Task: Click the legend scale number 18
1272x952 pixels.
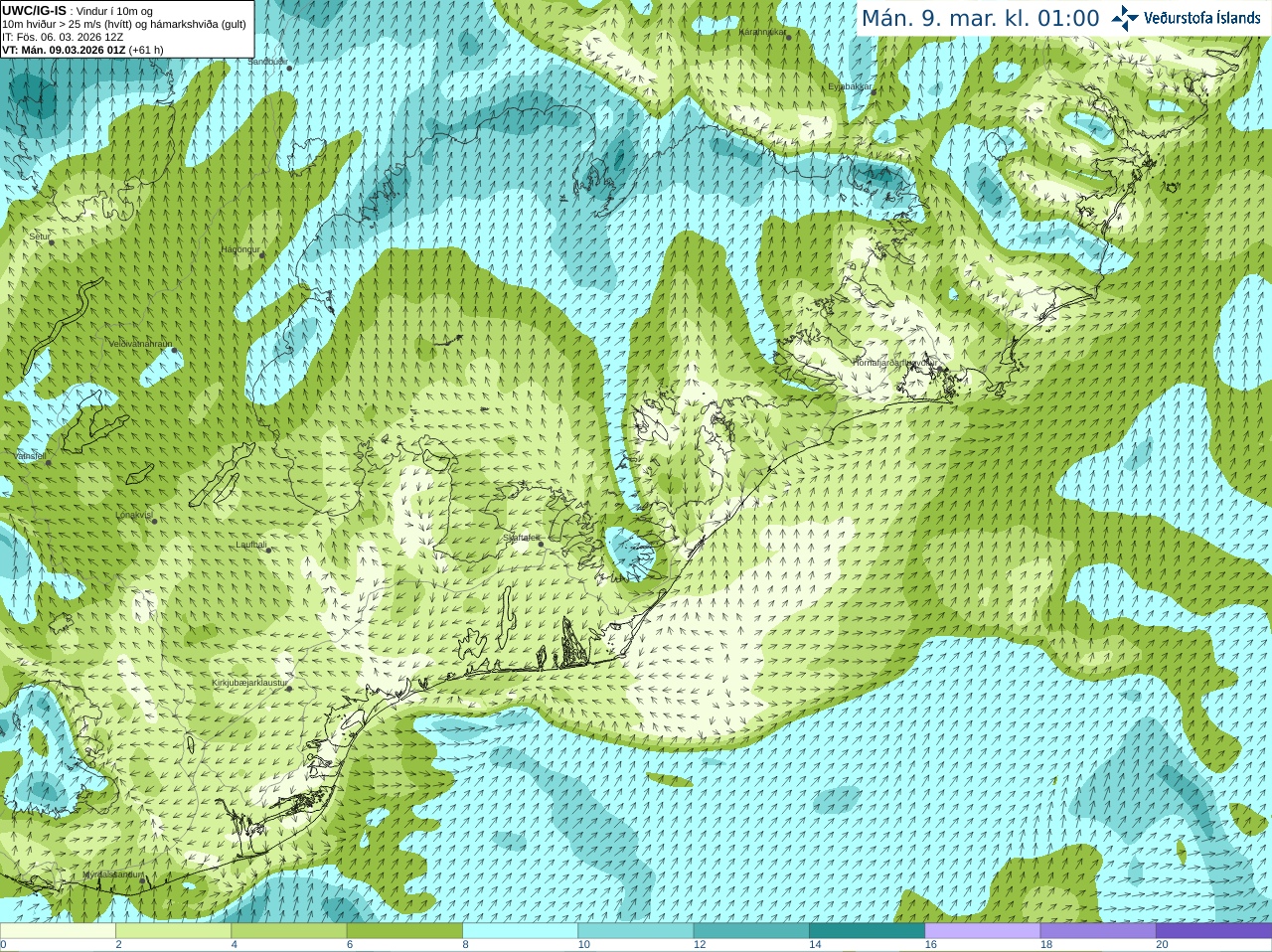Action: 1046,945
